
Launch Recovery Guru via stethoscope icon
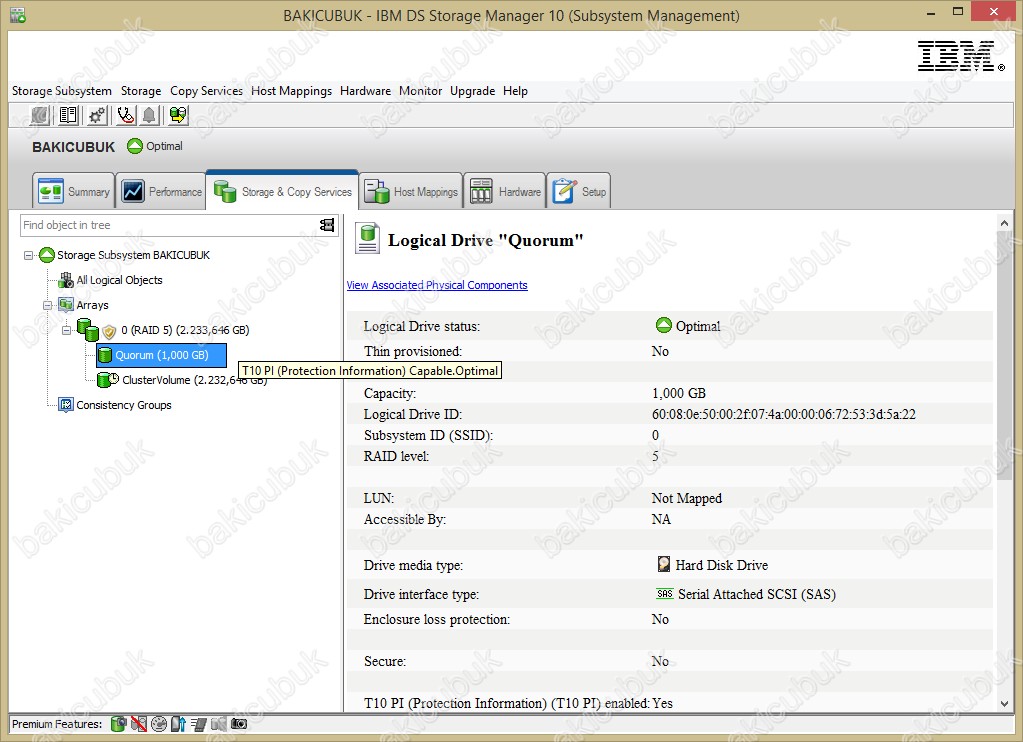[125, 116]
